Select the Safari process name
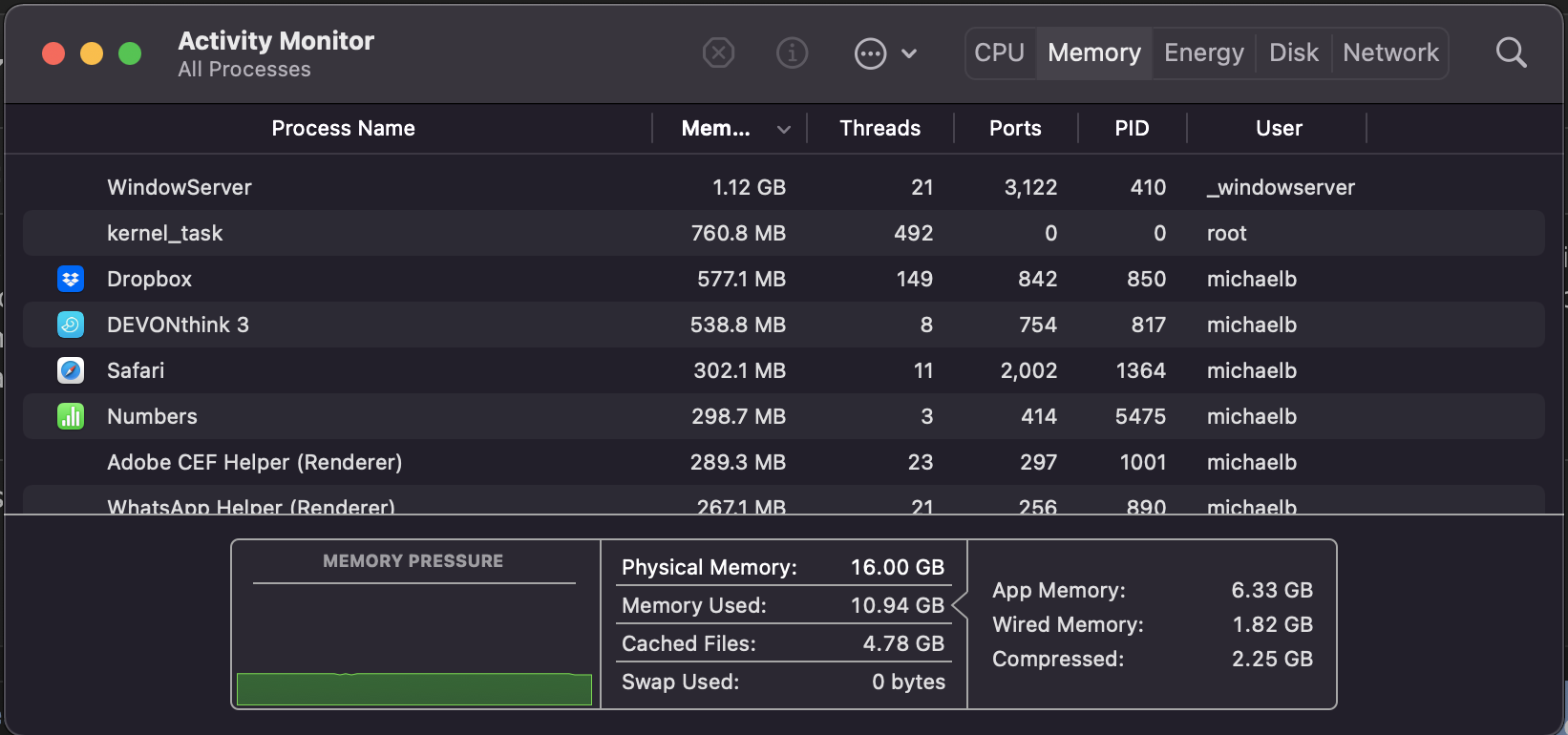1568x735 pixels. point(136,370)
